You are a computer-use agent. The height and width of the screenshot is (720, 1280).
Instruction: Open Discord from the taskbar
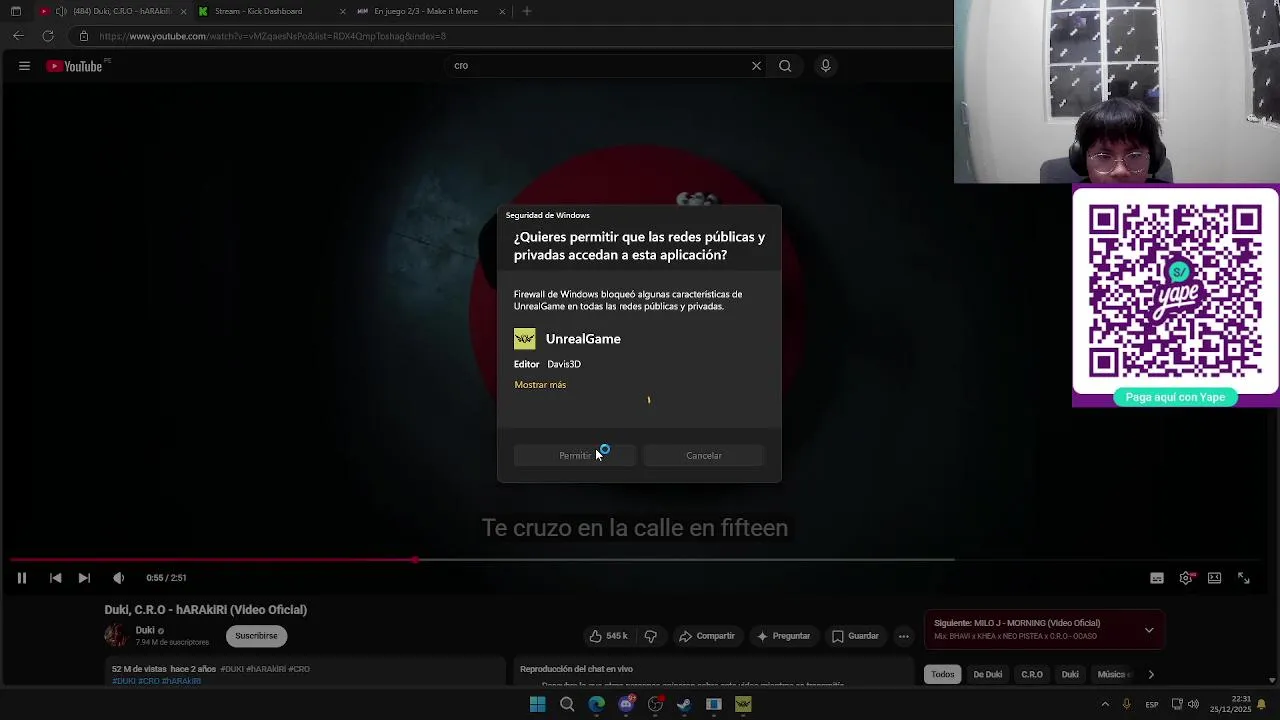[x=626, y=705]
